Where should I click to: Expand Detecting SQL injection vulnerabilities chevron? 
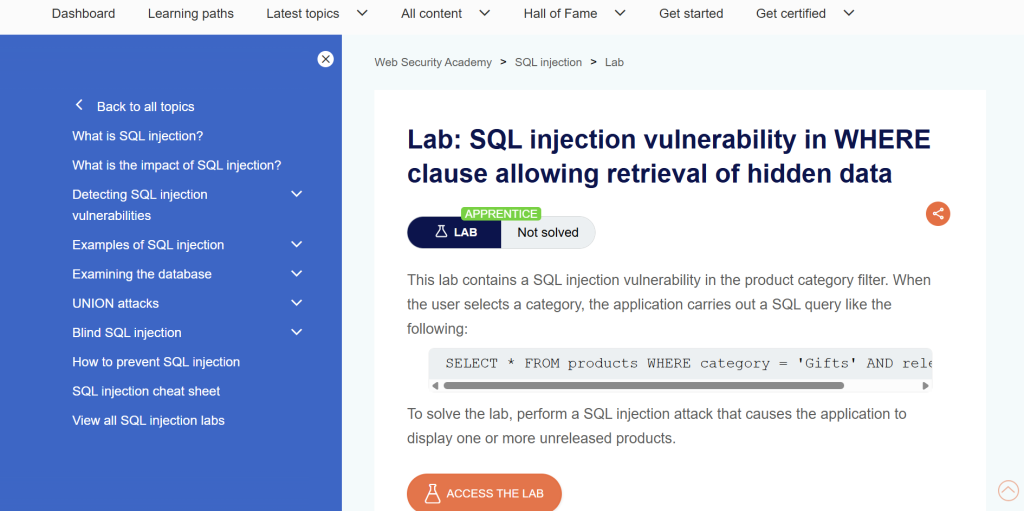[296, 194]
